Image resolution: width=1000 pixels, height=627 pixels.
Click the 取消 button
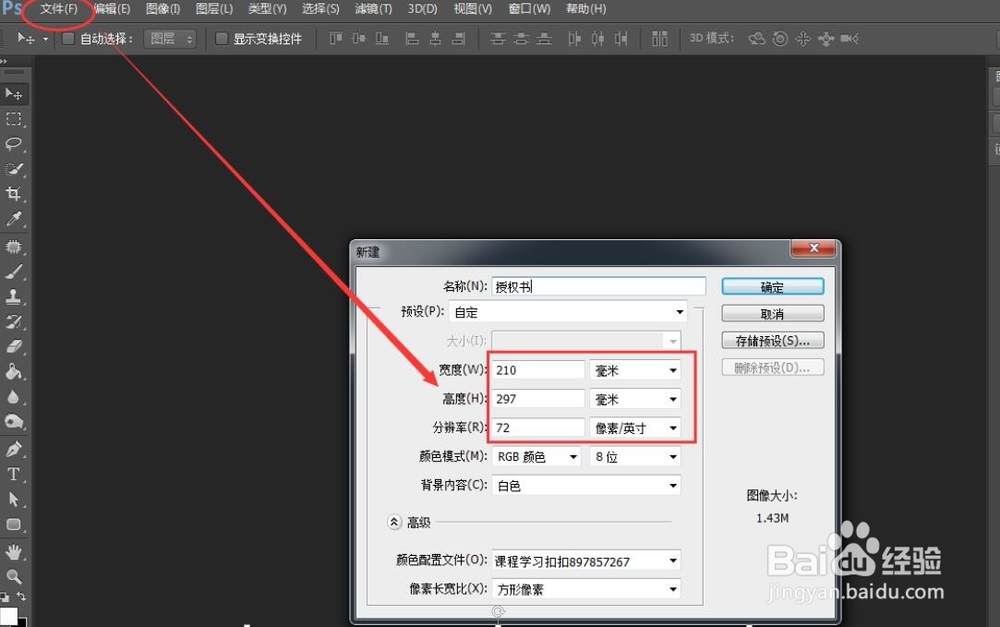tap(772, 314)
